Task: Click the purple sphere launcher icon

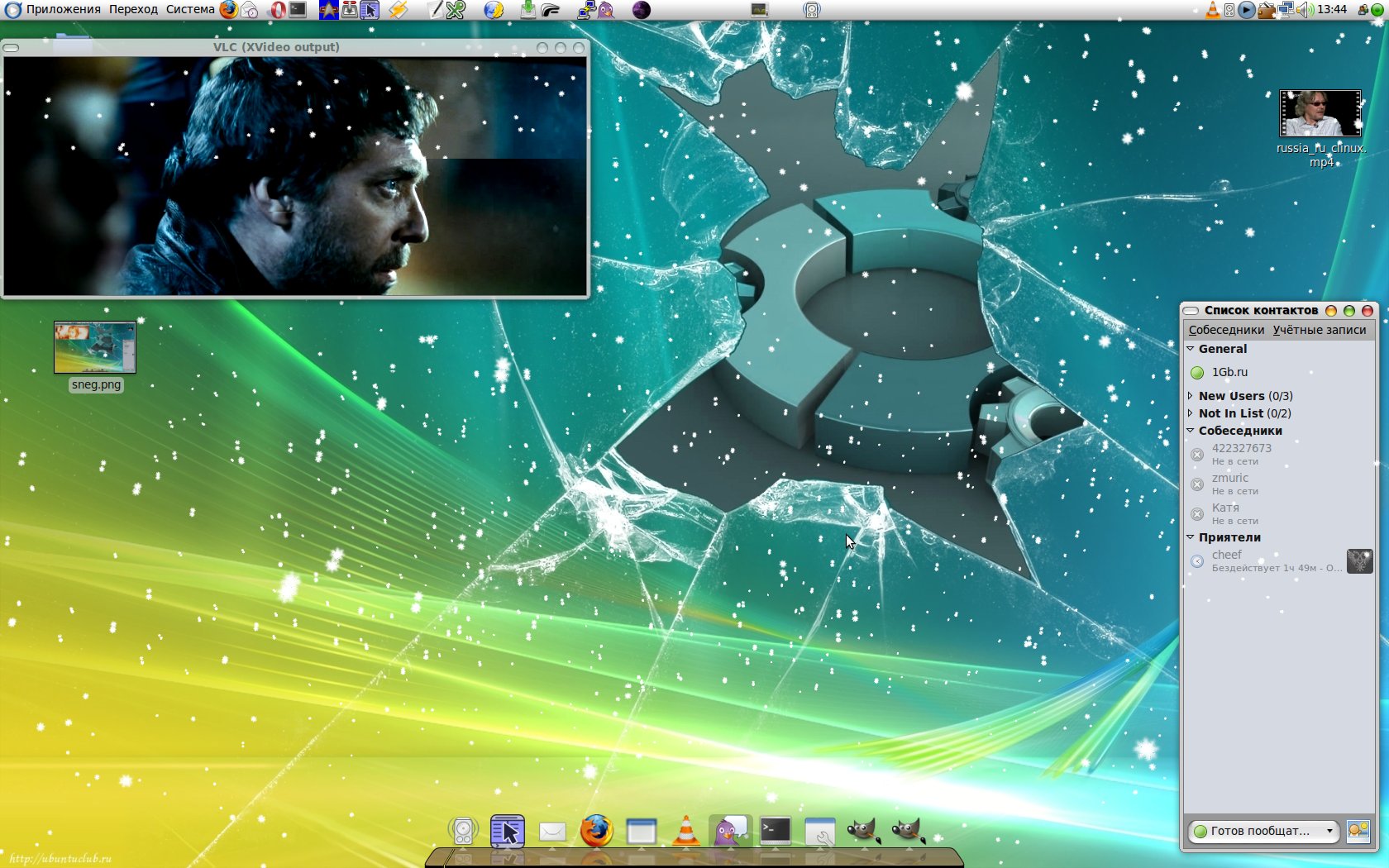Action: 641,10
